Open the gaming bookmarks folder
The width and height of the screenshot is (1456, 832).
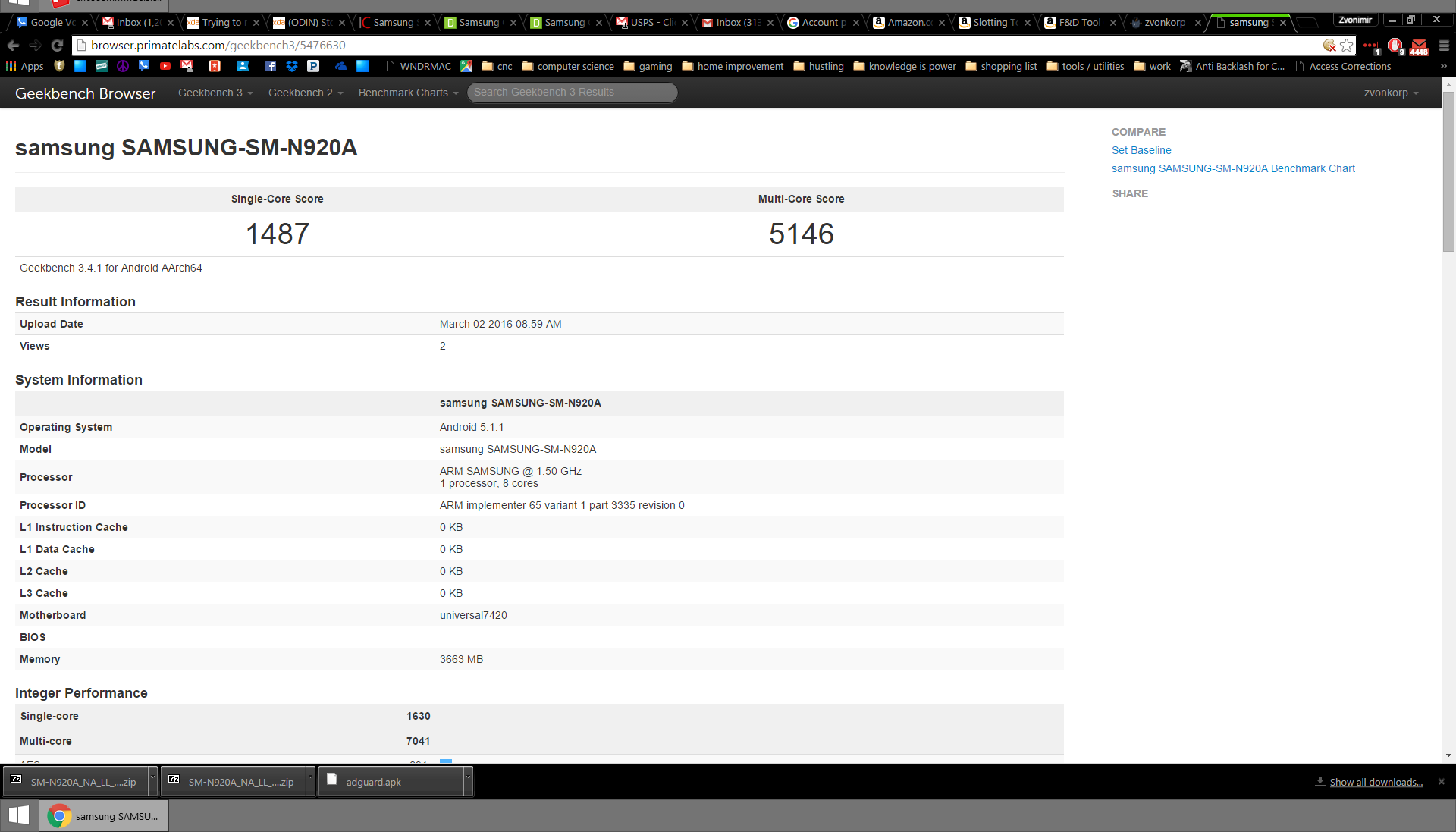(648, 67)
